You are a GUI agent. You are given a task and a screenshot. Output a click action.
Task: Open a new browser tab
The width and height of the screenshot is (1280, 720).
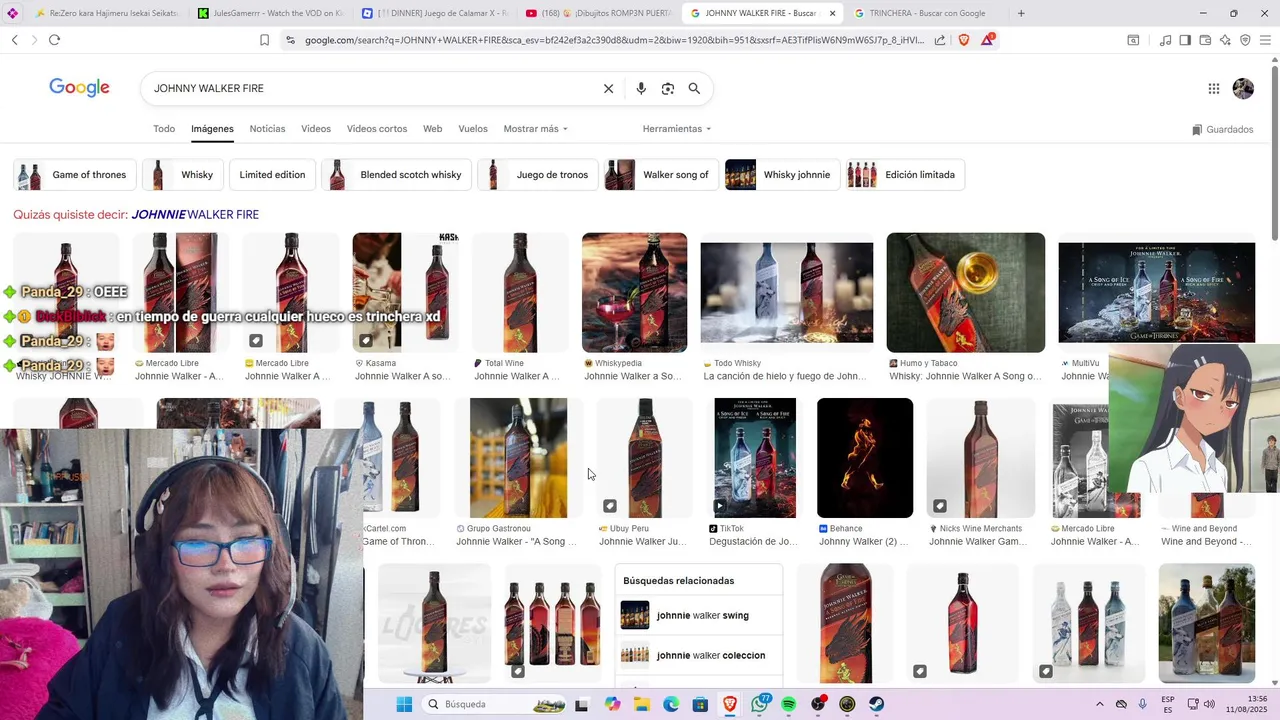pos(1021,13)
